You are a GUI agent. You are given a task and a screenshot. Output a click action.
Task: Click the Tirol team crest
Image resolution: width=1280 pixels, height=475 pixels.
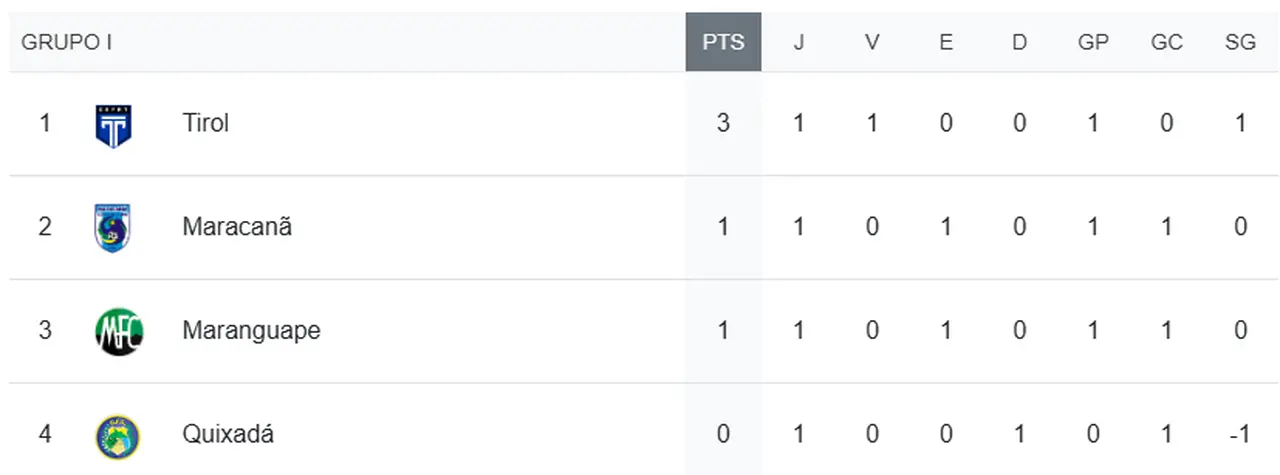[114, 125]
